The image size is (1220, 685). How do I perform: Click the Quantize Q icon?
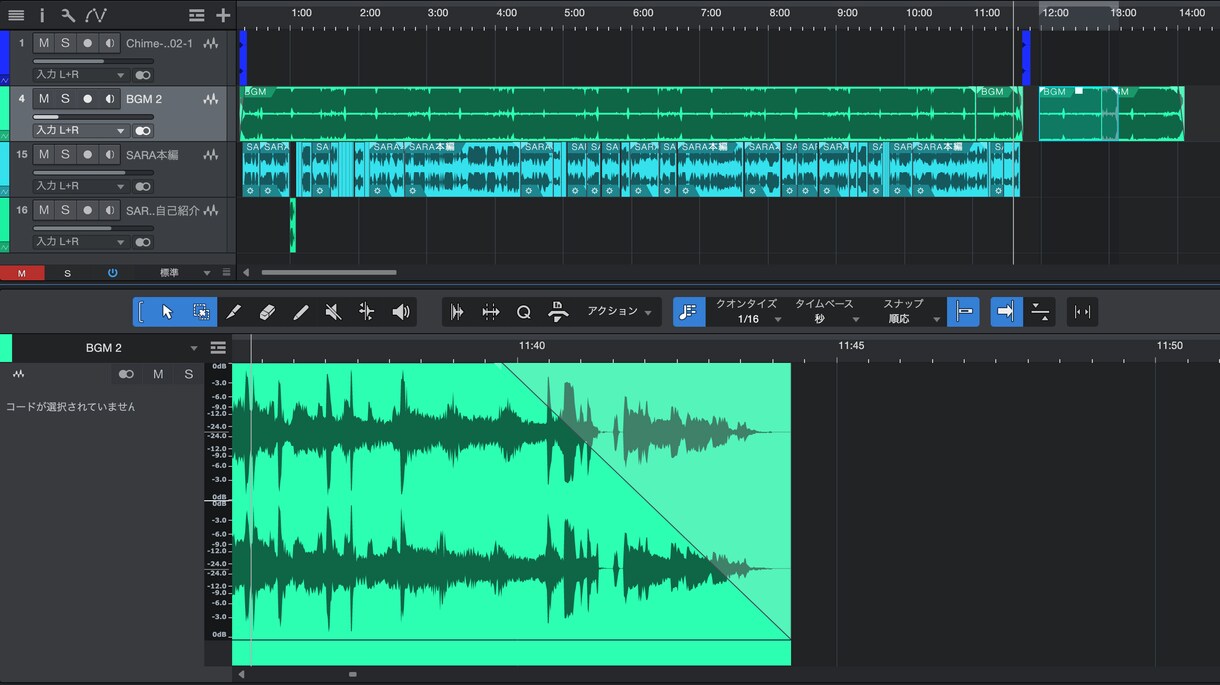(x=524, y=312)
